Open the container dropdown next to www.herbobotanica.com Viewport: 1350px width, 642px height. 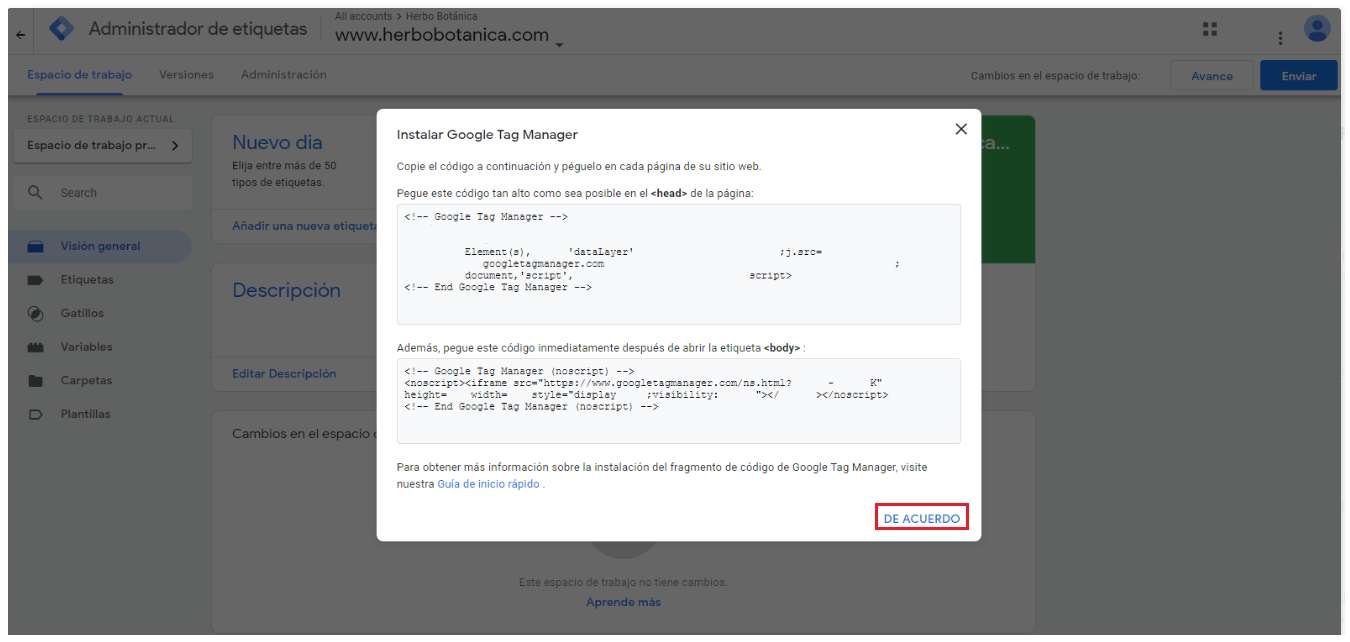click(x=559, y=44)
